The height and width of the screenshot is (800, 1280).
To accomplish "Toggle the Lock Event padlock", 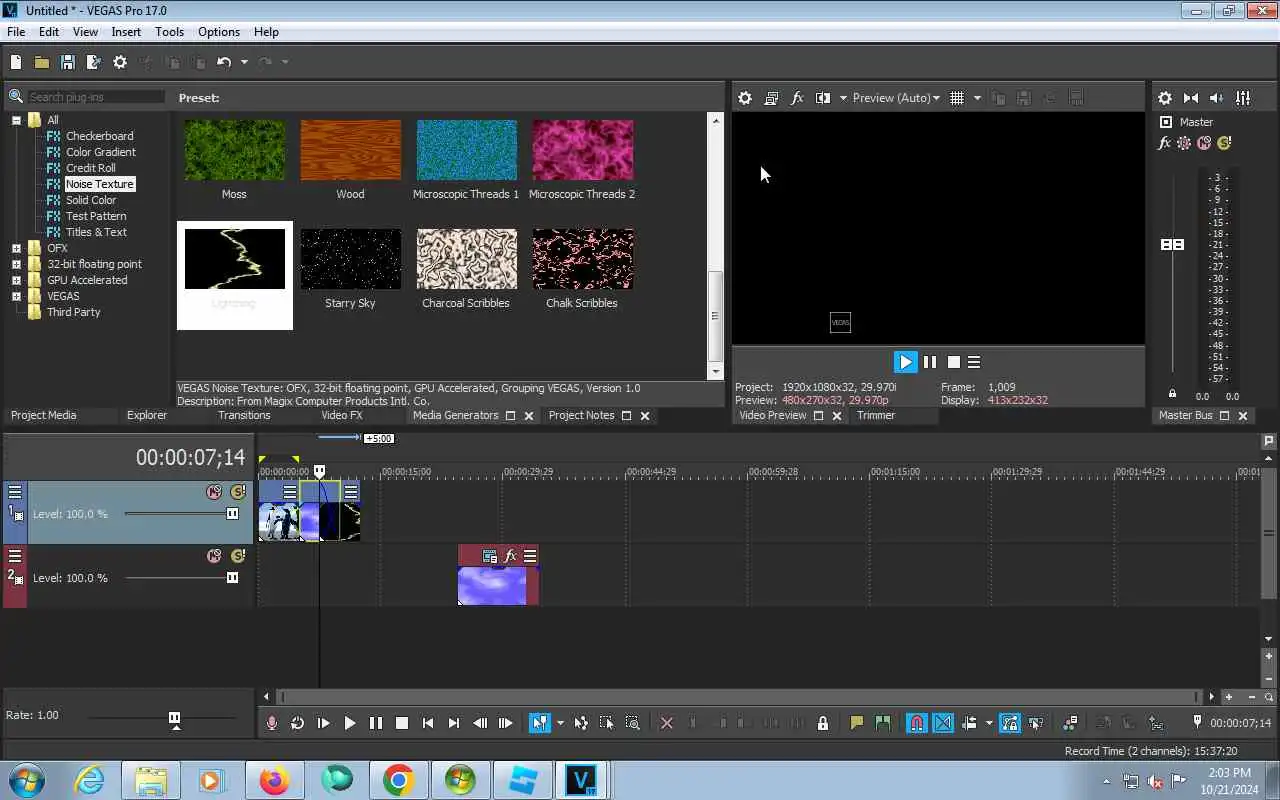I will (823, 723).
